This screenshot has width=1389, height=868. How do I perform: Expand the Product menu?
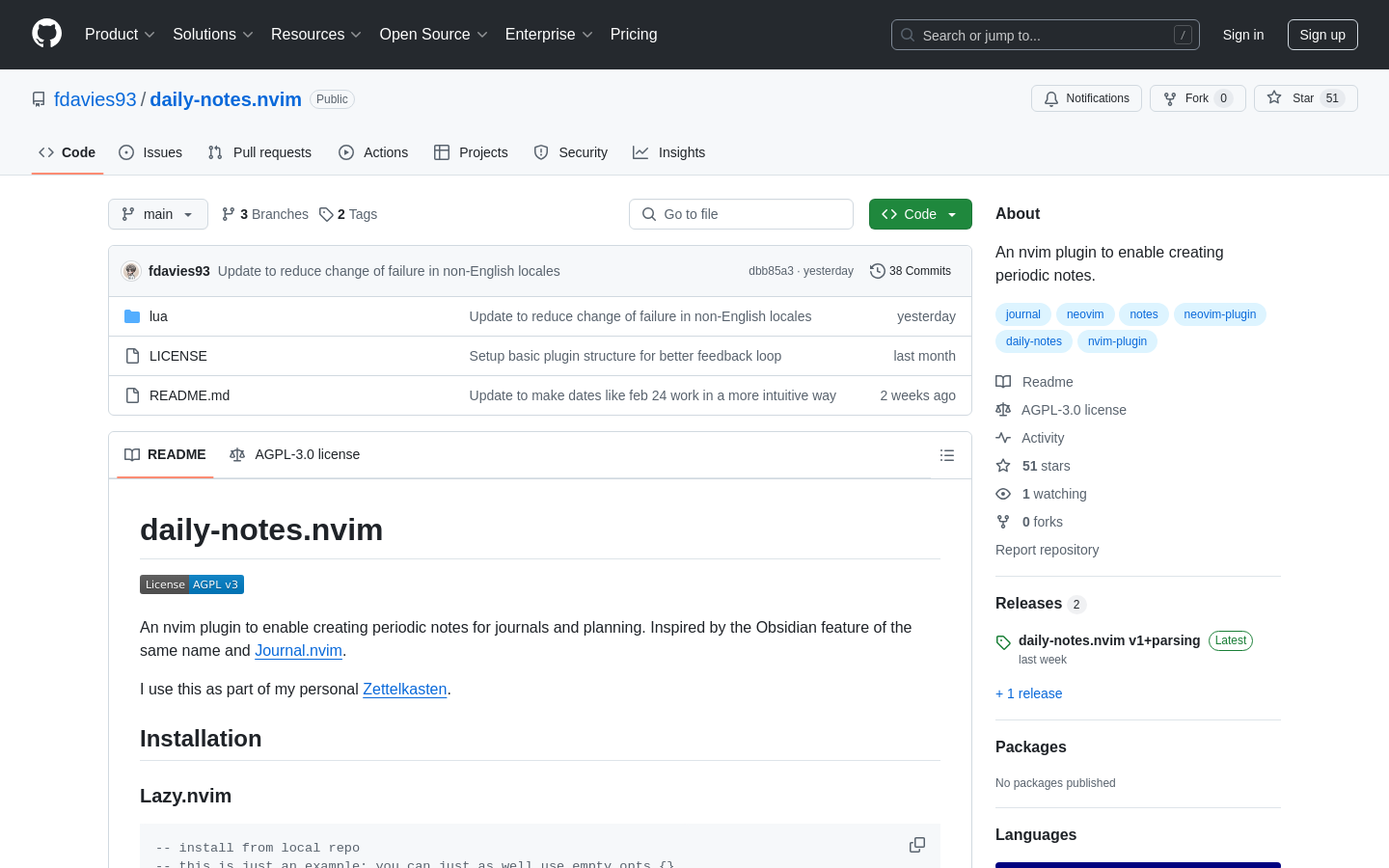tap(120, 35)
